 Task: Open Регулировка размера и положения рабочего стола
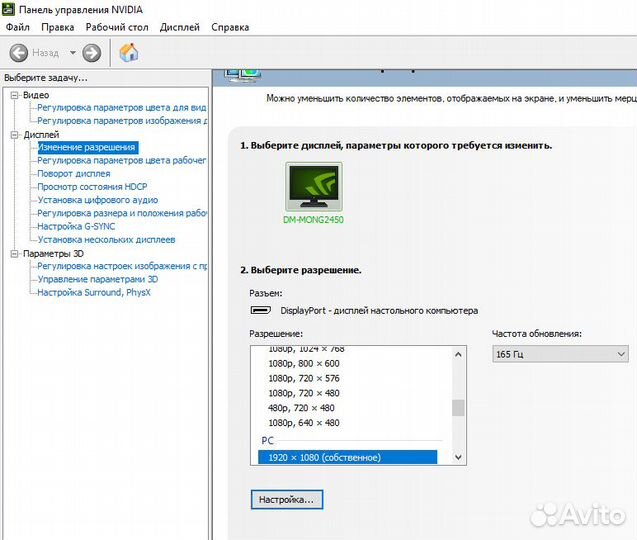[122, 213]
